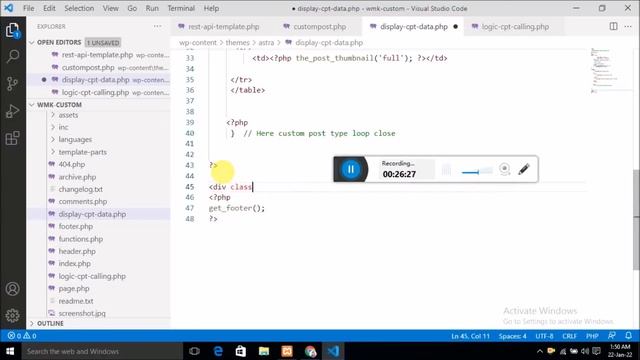Open the File menu

[x=29, y=8]
